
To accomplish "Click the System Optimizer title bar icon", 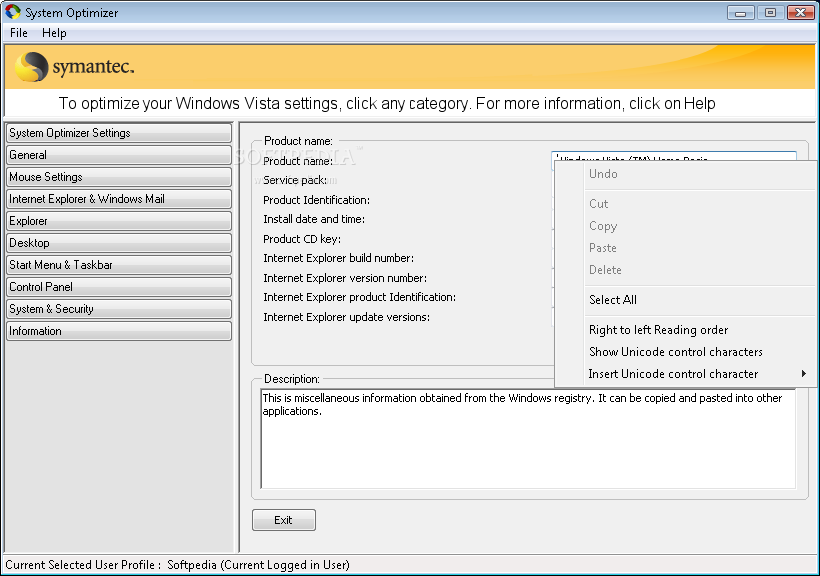I will click(x=13, y=12).
